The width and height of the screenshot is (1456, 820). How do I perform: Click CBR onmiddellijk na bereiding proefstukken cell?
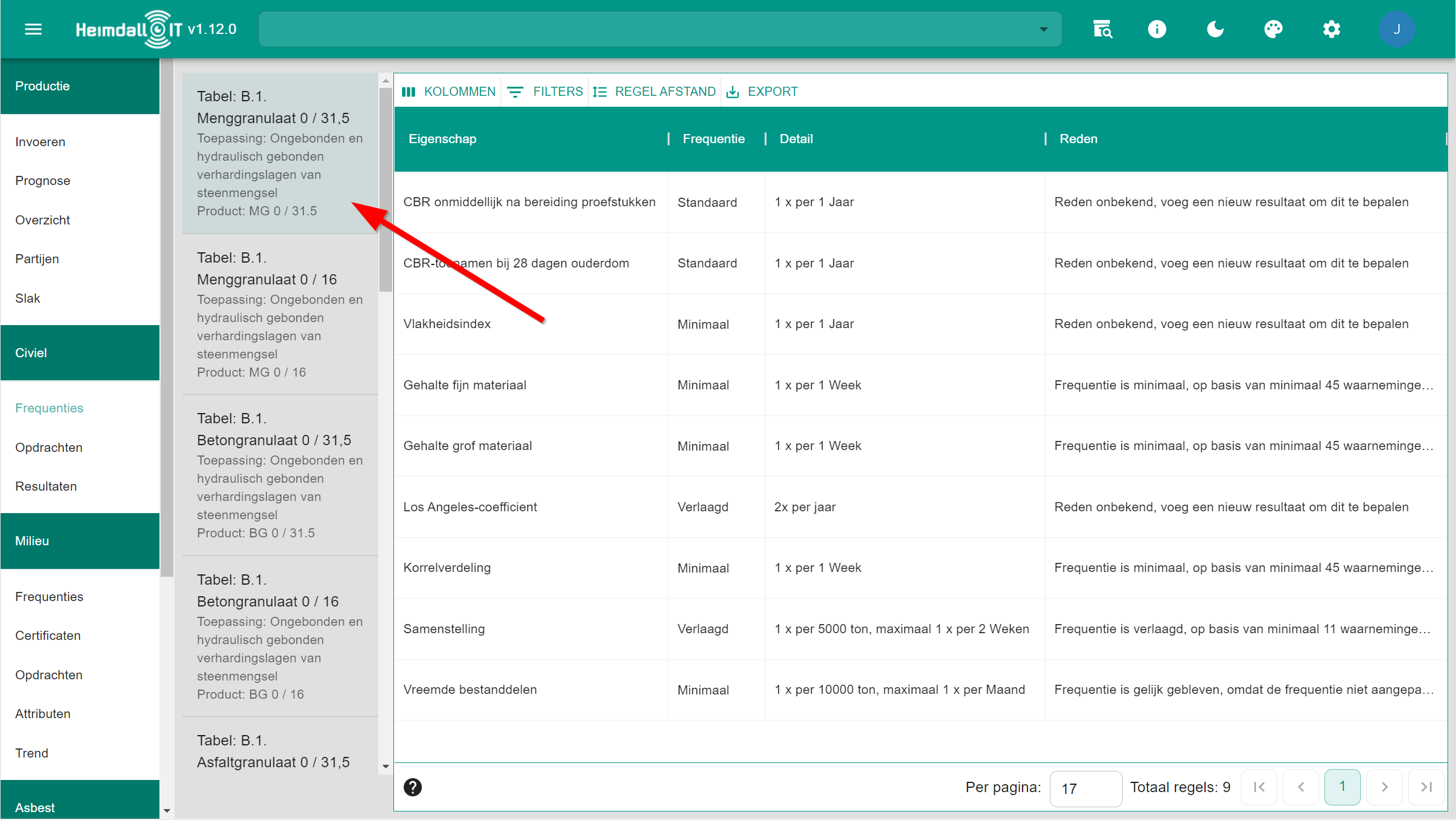531,203
